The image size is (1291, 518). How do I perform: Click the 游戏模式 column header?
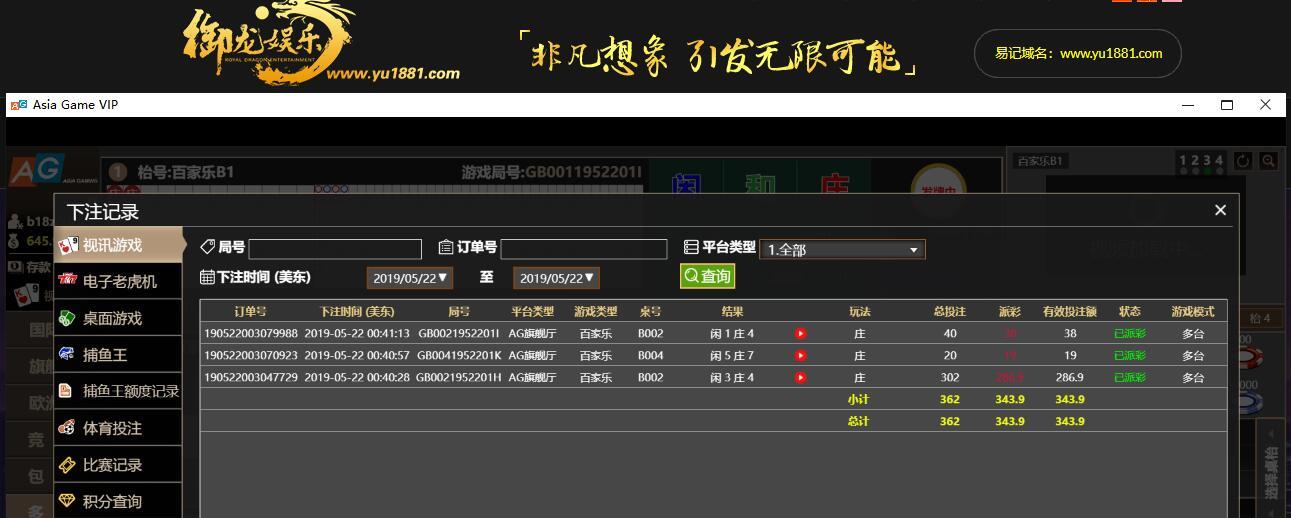click(1193, 311)
